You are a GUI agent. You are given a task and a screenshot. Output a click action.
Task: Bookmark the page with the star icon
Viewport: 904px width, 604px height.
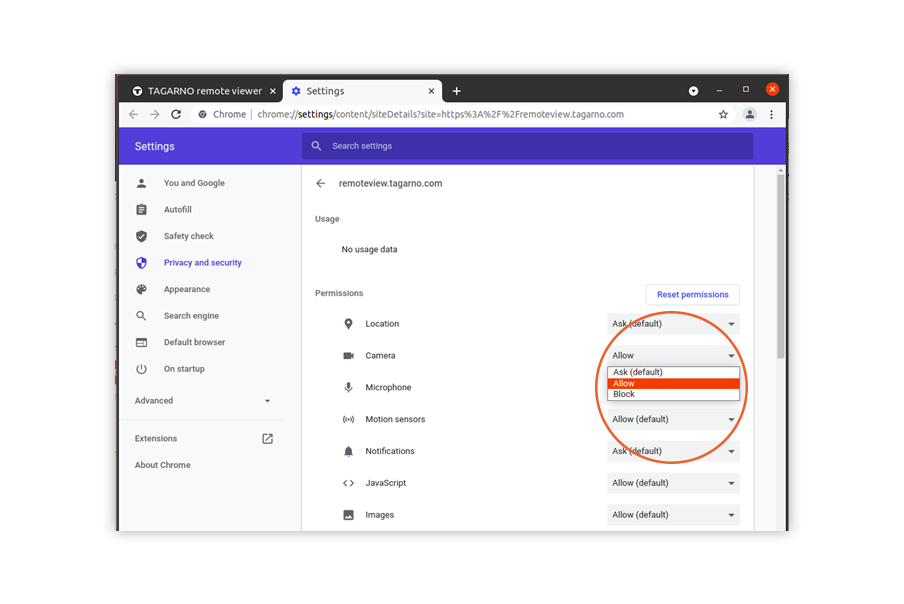[x=723, y=114]
